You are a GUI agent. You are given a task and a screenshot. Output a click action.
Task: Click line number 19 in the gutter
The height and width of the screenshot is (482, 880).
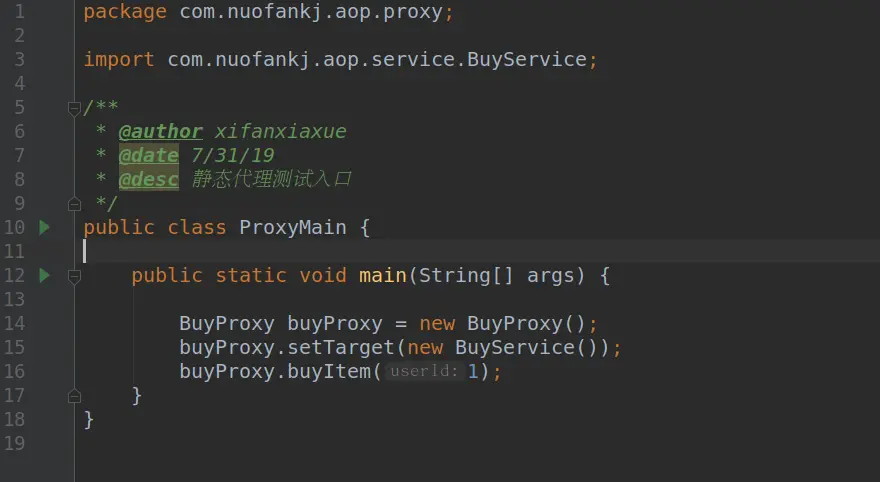click(14, 443)
